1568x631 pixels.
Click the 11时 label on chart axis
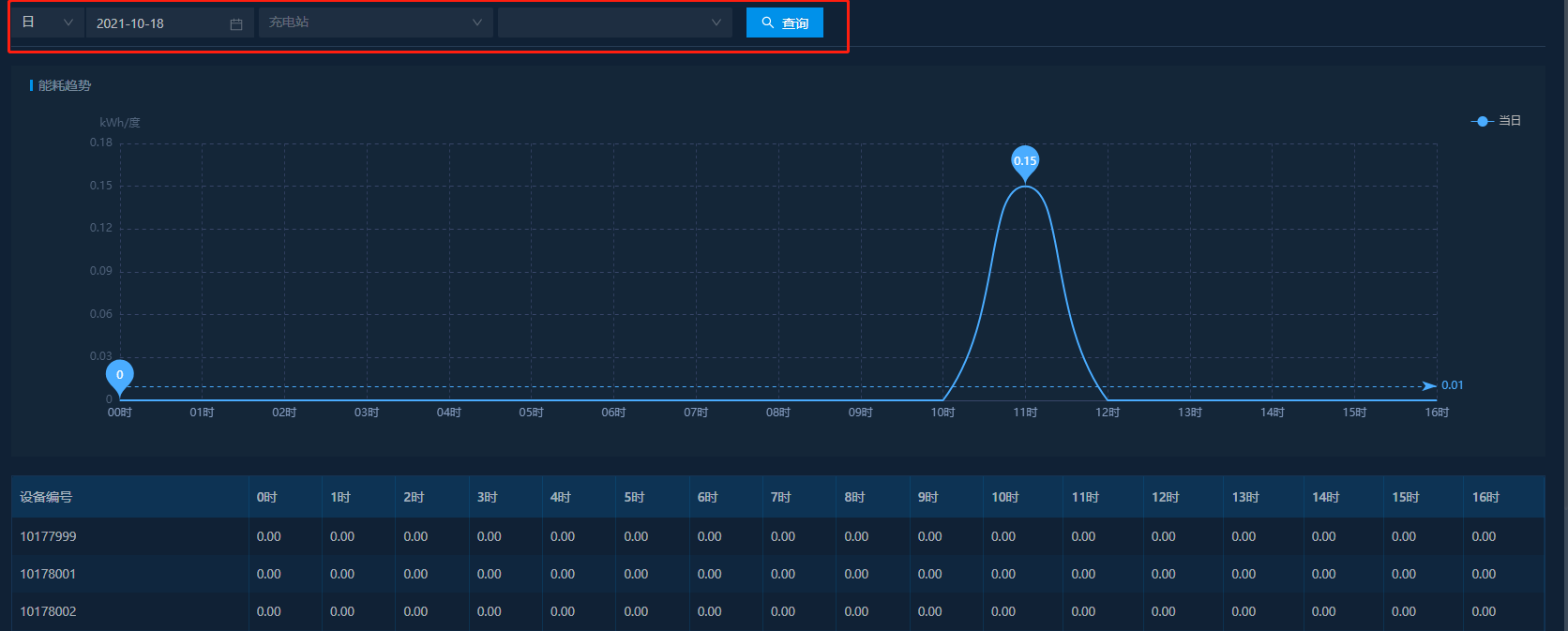[x=1025, y=413]
